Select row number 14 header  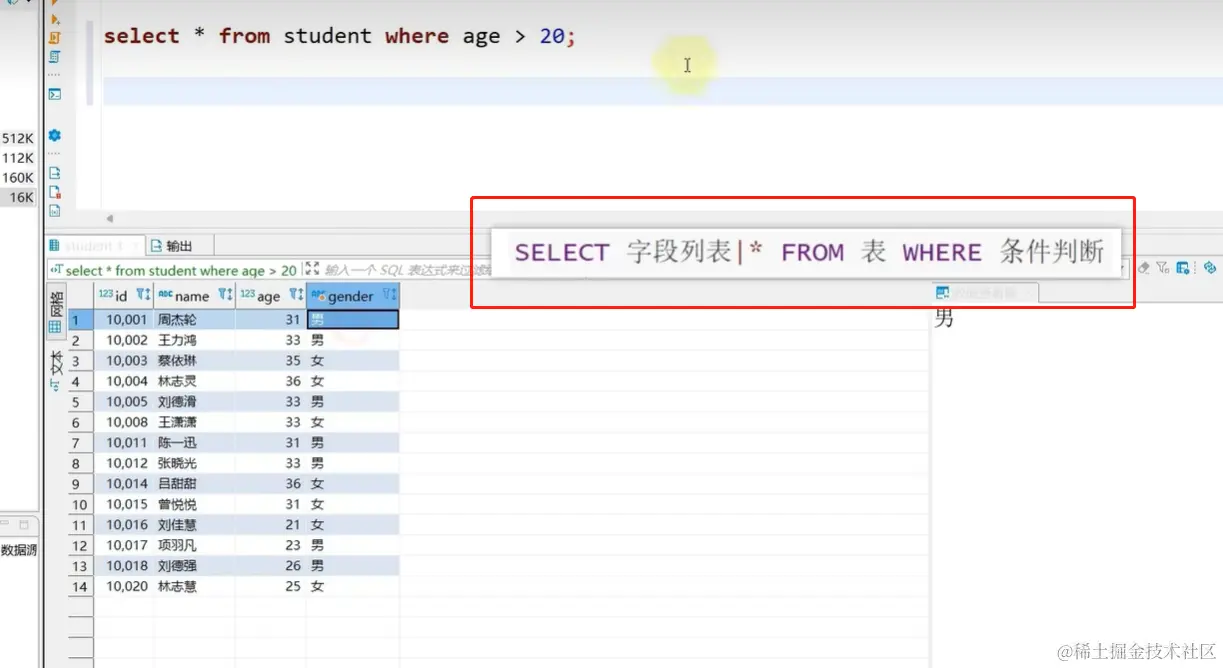click(80, 586)
